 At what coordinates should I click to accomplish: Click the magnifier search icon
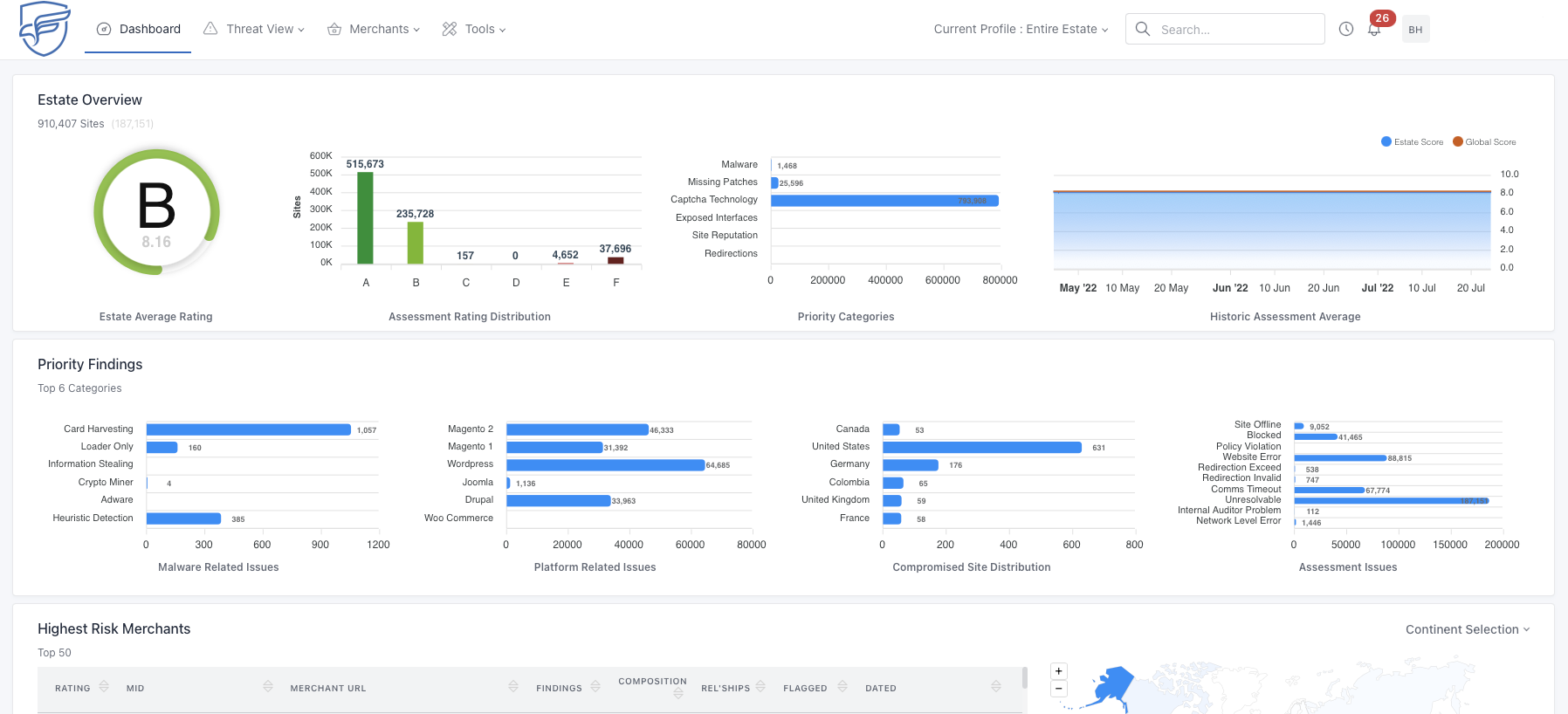1143,29
